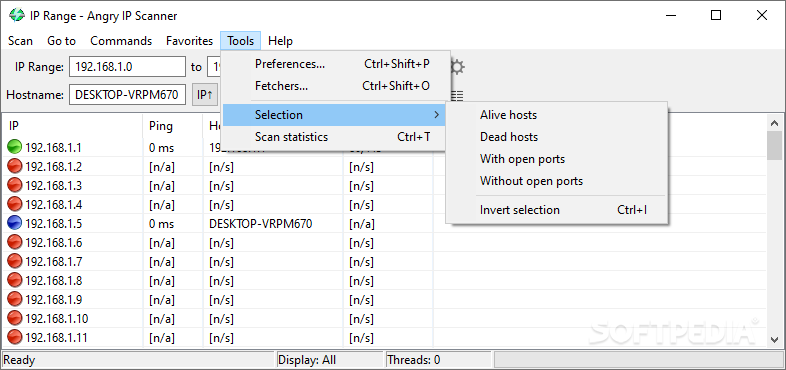Click red status icon for 192.168.1.10
The image size is (786, 370).
(x=15, y=318)
